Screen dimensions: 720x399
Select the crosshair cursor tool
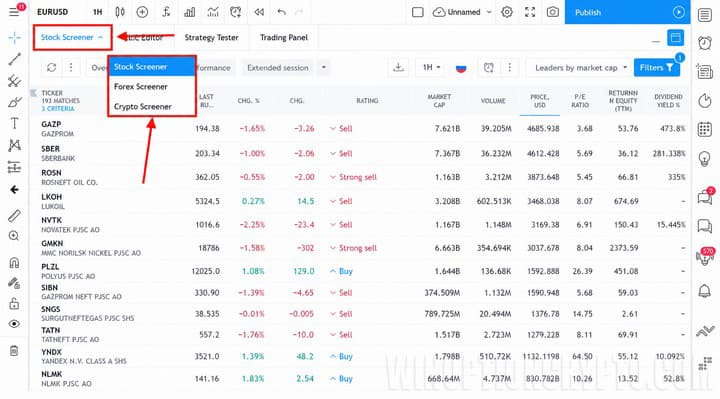click(14, 38)
